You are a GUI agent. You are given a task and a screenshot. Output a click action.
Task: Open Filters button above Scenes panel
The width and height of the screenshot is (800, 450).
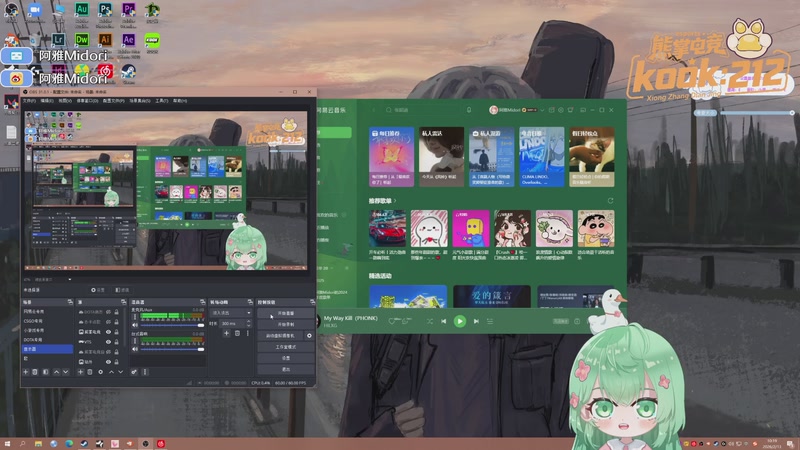click(122, 290)
